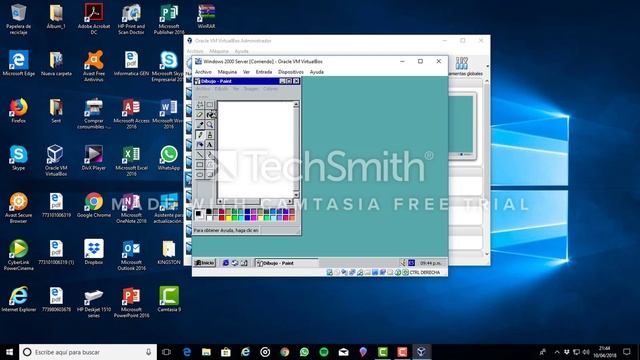Click the Windows Start button on host taskbar
The image size is (640, 360).
tap(9, 351)
